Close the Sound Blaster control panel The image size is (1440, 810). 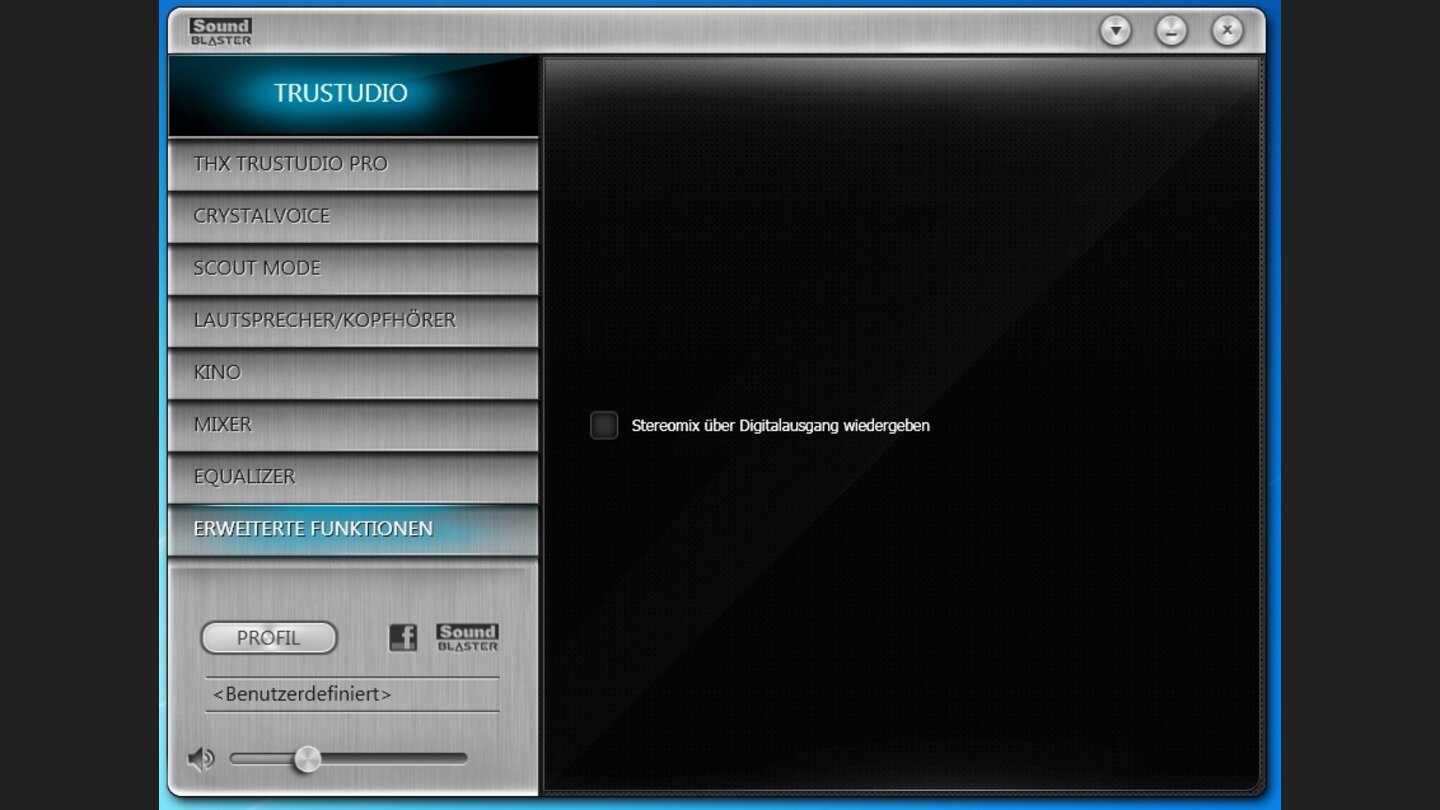tap(1227, 31)
